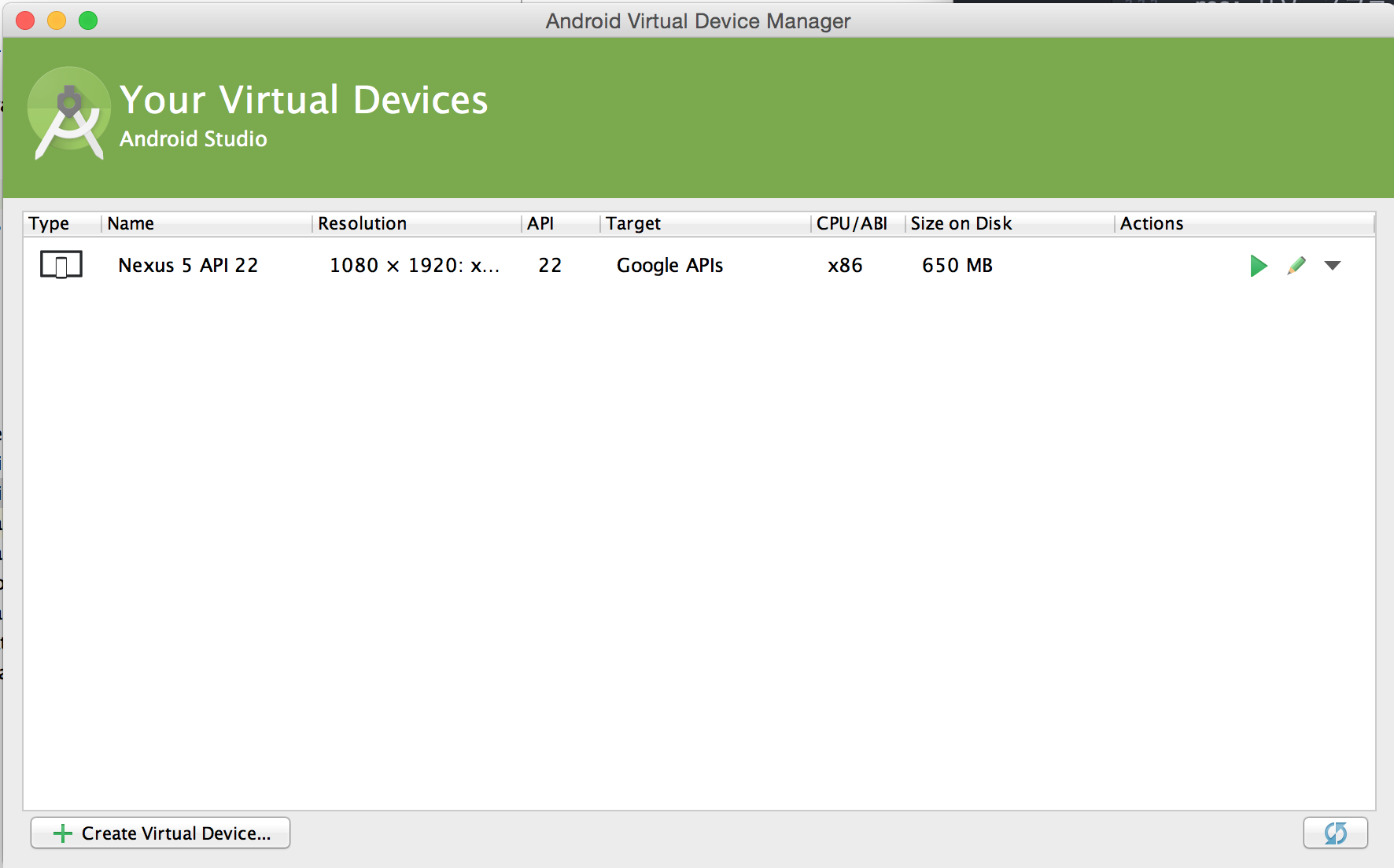
Task: Close the AVD Manager window with red button
Action: [25, 20]
